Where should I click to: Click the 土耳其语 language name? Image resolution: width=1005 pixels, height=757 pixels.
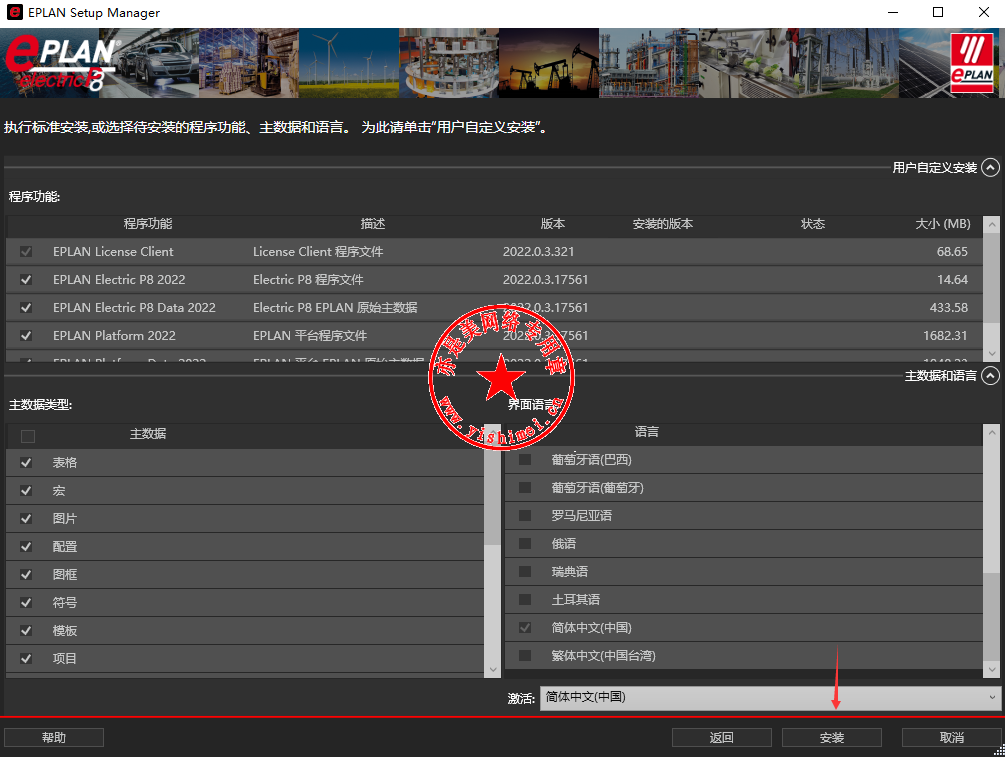point(576,599)
